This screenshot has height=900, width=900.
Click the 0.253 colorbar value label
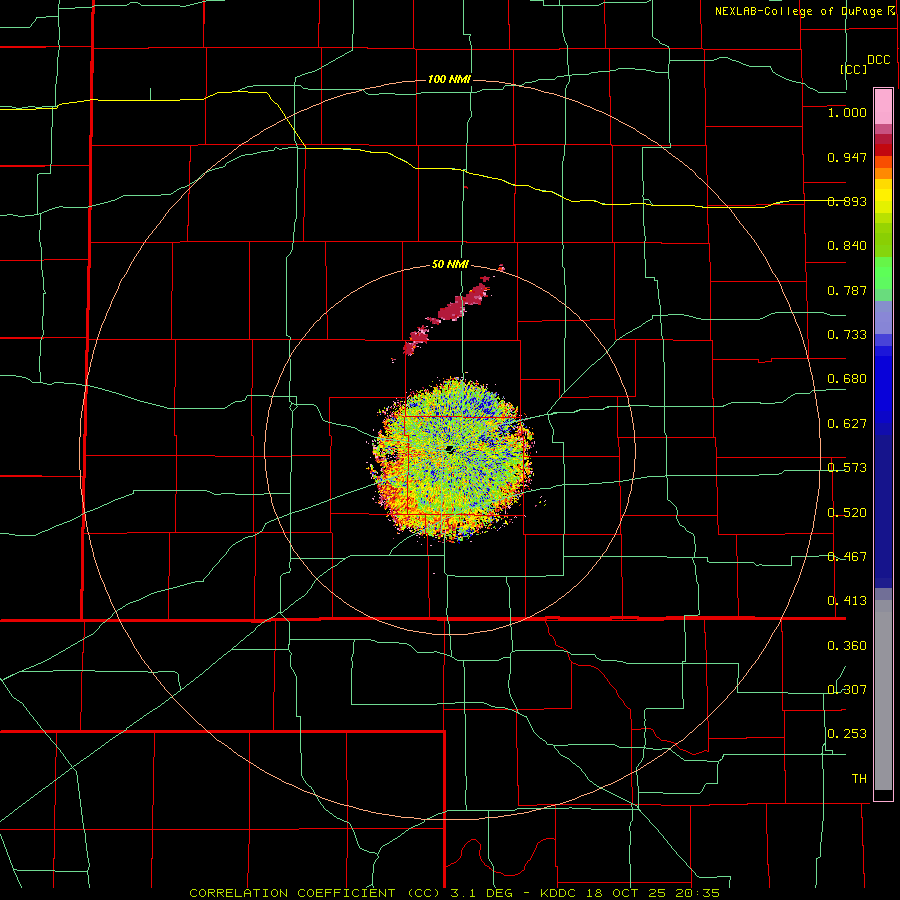tap(847, 734)
